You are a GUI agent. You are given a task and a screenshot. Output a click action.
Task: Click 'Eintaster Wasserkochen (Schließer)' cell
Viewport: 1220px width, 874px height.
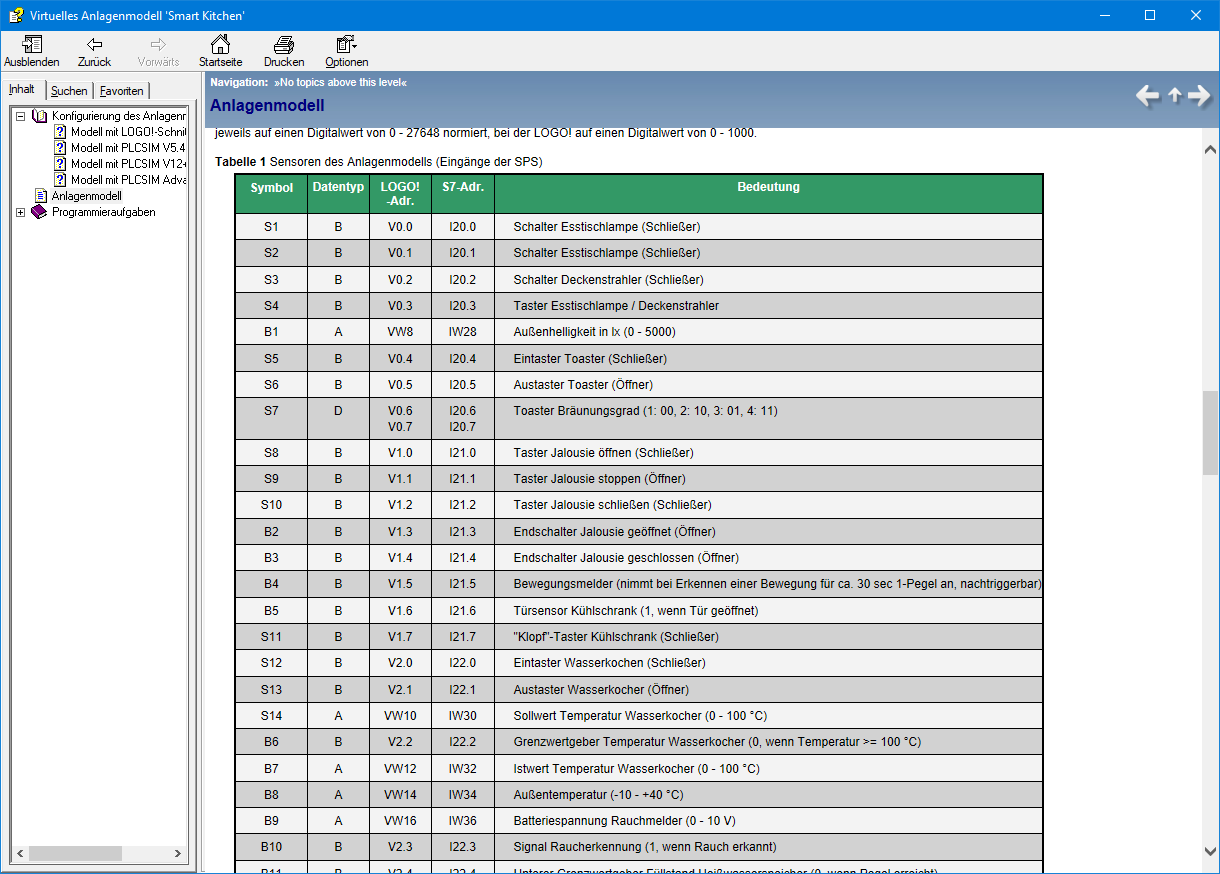[x=768, y=663]
